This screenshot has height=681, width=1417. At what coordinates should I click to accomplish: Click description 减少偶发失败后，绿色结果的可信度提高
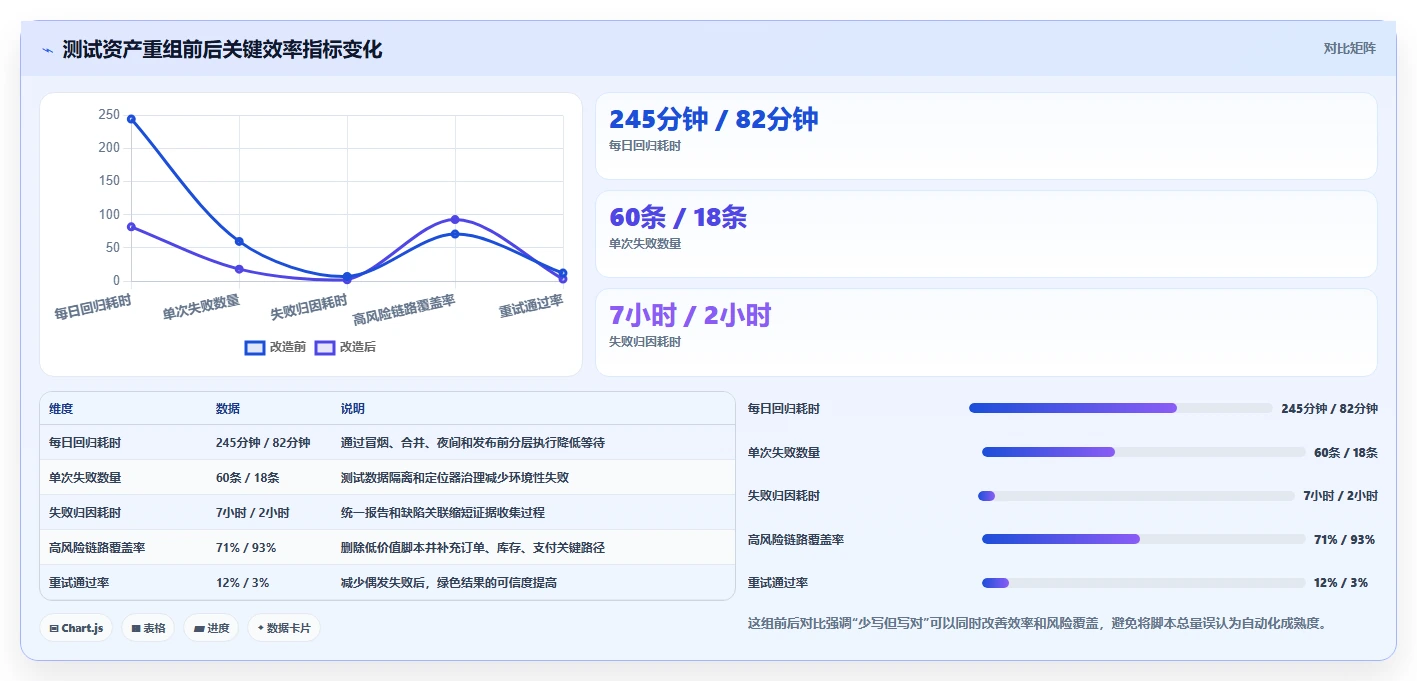(x=449, y=582)
